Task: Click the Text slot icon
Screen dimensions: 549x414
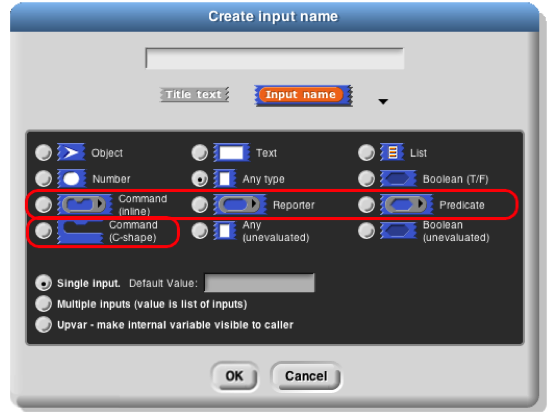Action: click(x=231, y=152)
